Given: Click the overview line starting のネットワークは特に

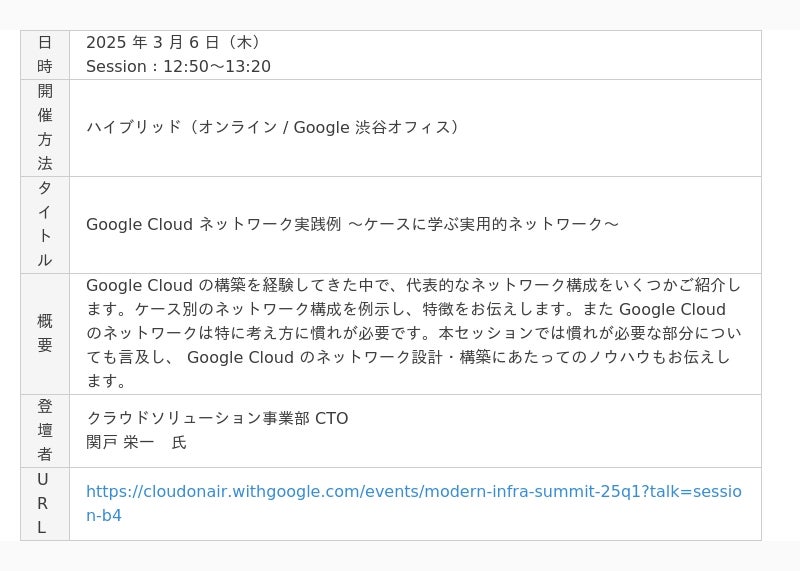Looking at the screenshot, I should click(413, 333).
